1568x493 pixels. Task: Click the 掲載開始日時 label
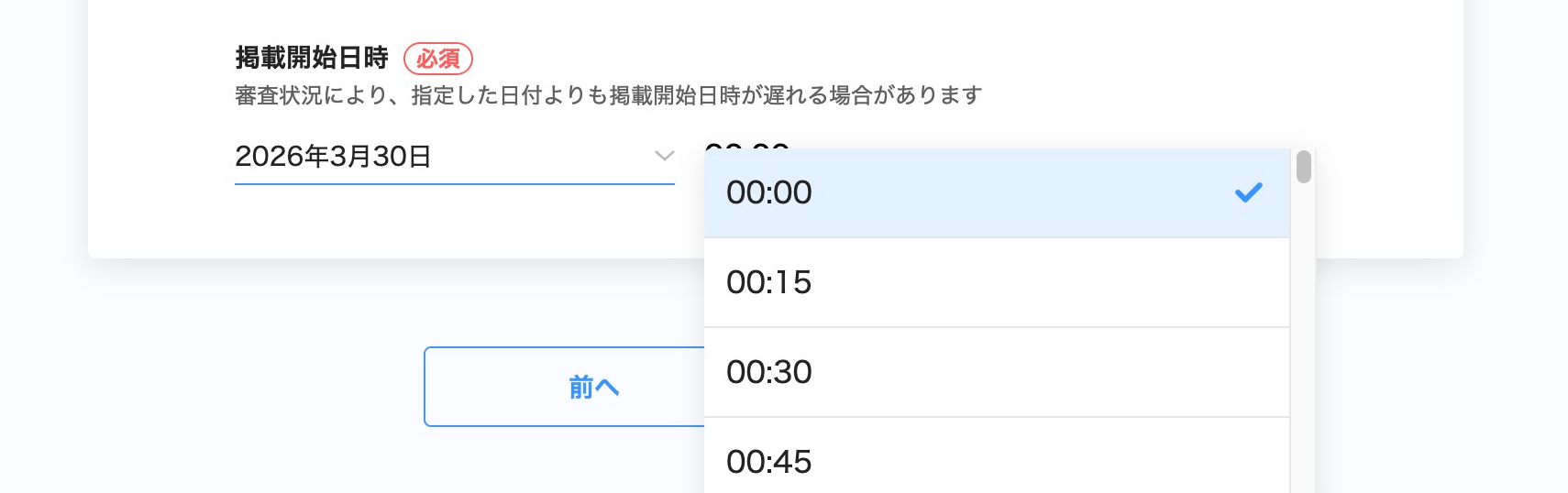[312, 58]
